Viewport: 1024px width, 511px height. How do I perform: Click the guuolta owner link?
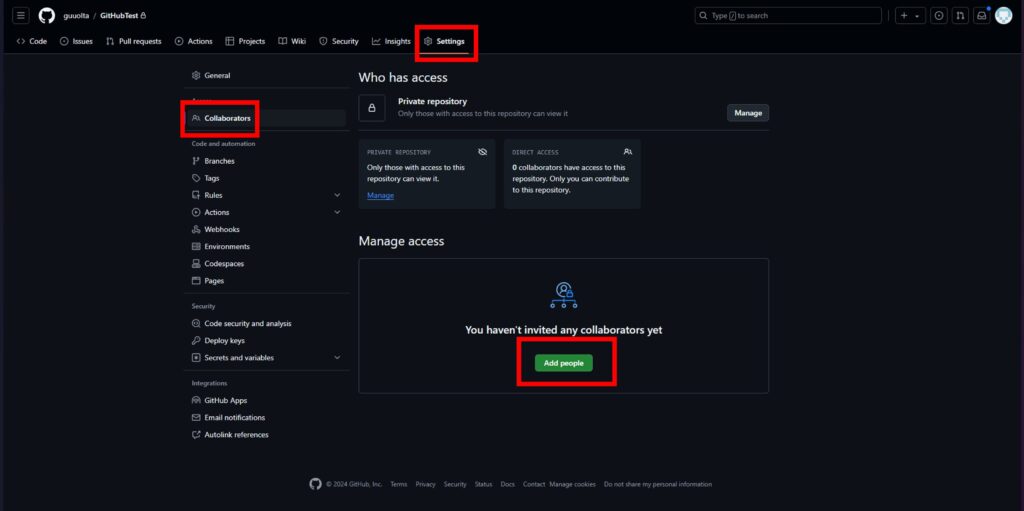point(76,16)
